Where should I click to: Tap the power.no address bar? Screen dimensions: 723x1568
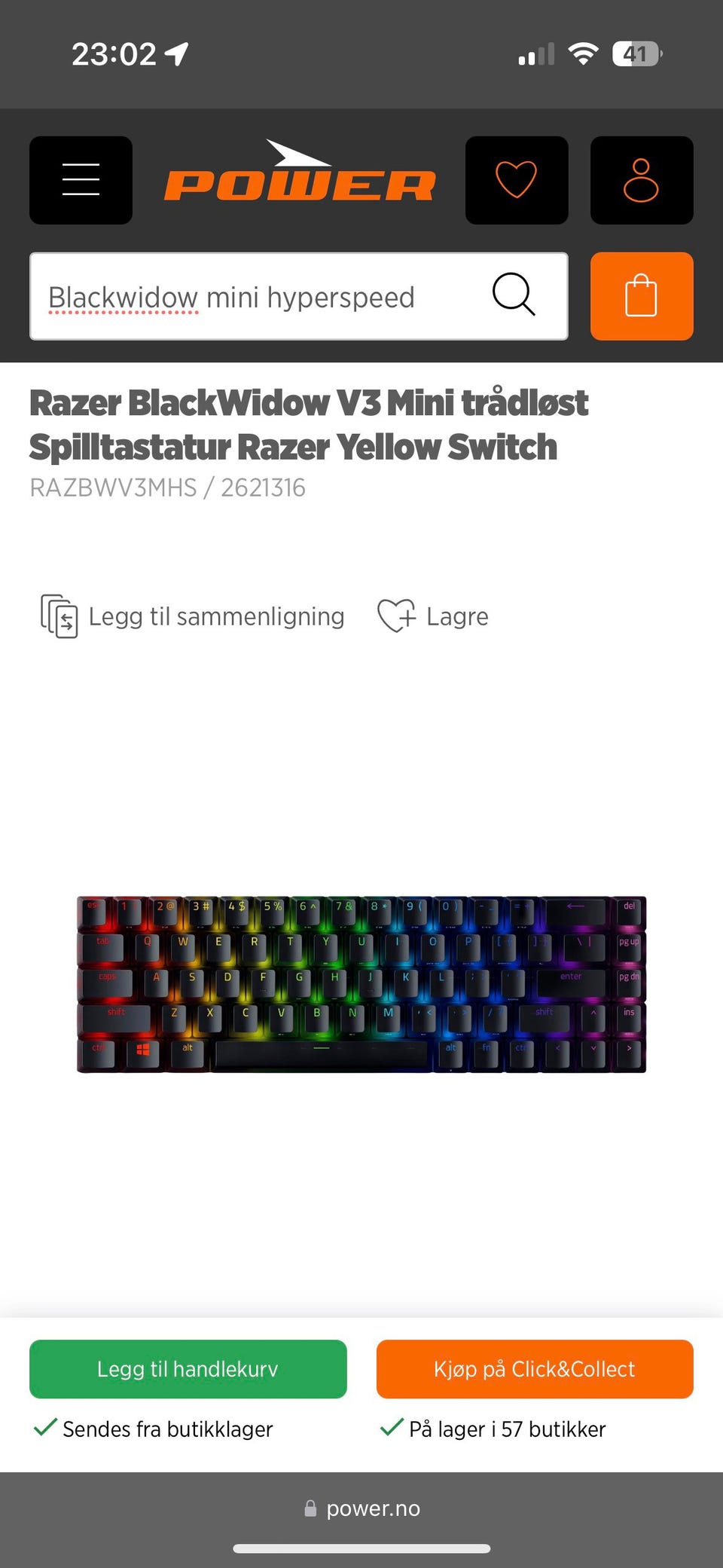pyautogui.click(x=362, y=1508)
